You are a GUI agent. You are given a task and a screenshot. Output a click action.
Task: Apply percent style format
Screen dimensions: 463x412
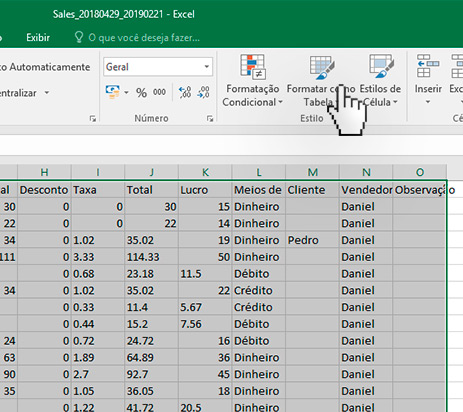(x=141, y=92)
